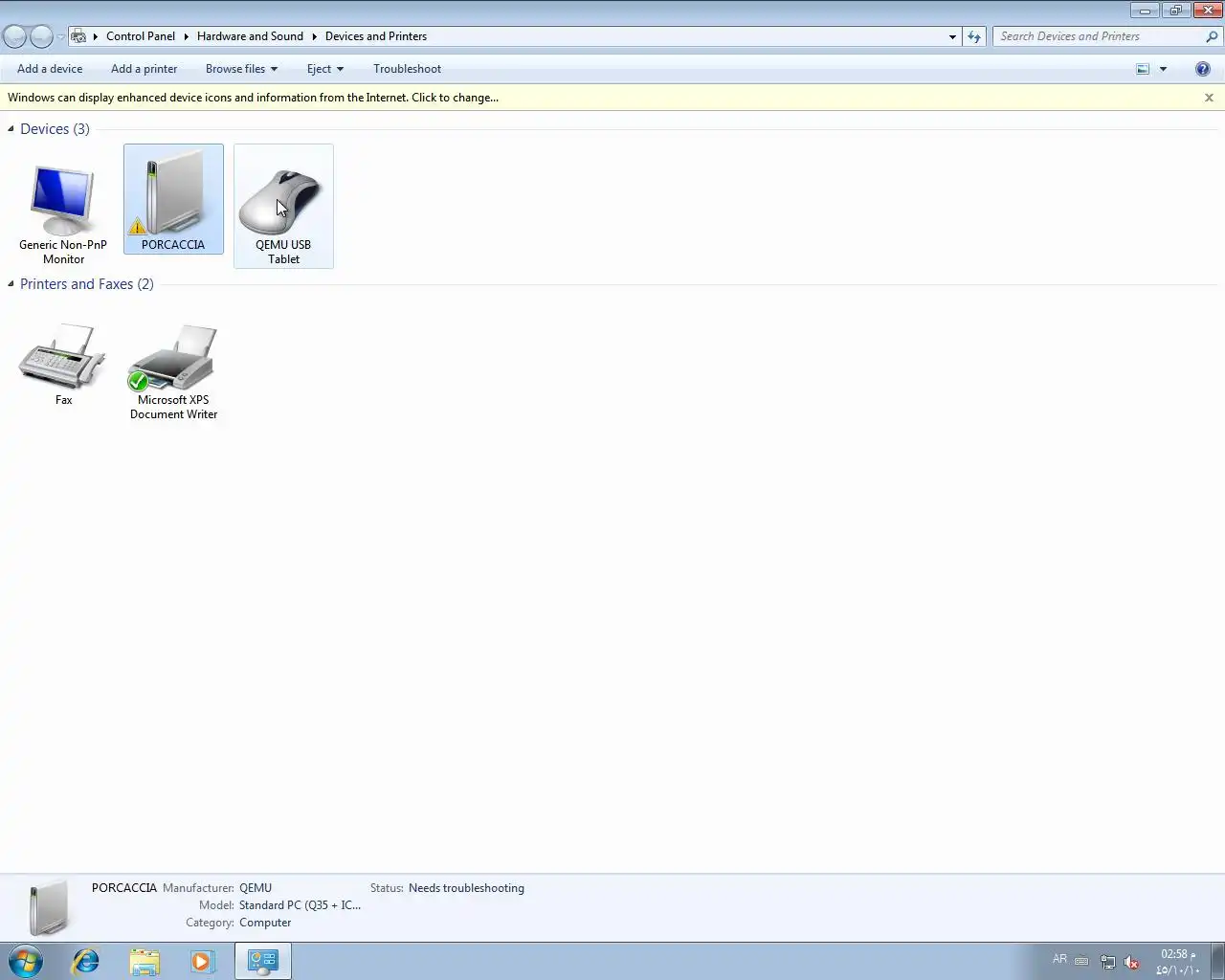1225x980 pixels.
Task: Click the Troubleshoot toolbar button
Action: tap(407, 69)
